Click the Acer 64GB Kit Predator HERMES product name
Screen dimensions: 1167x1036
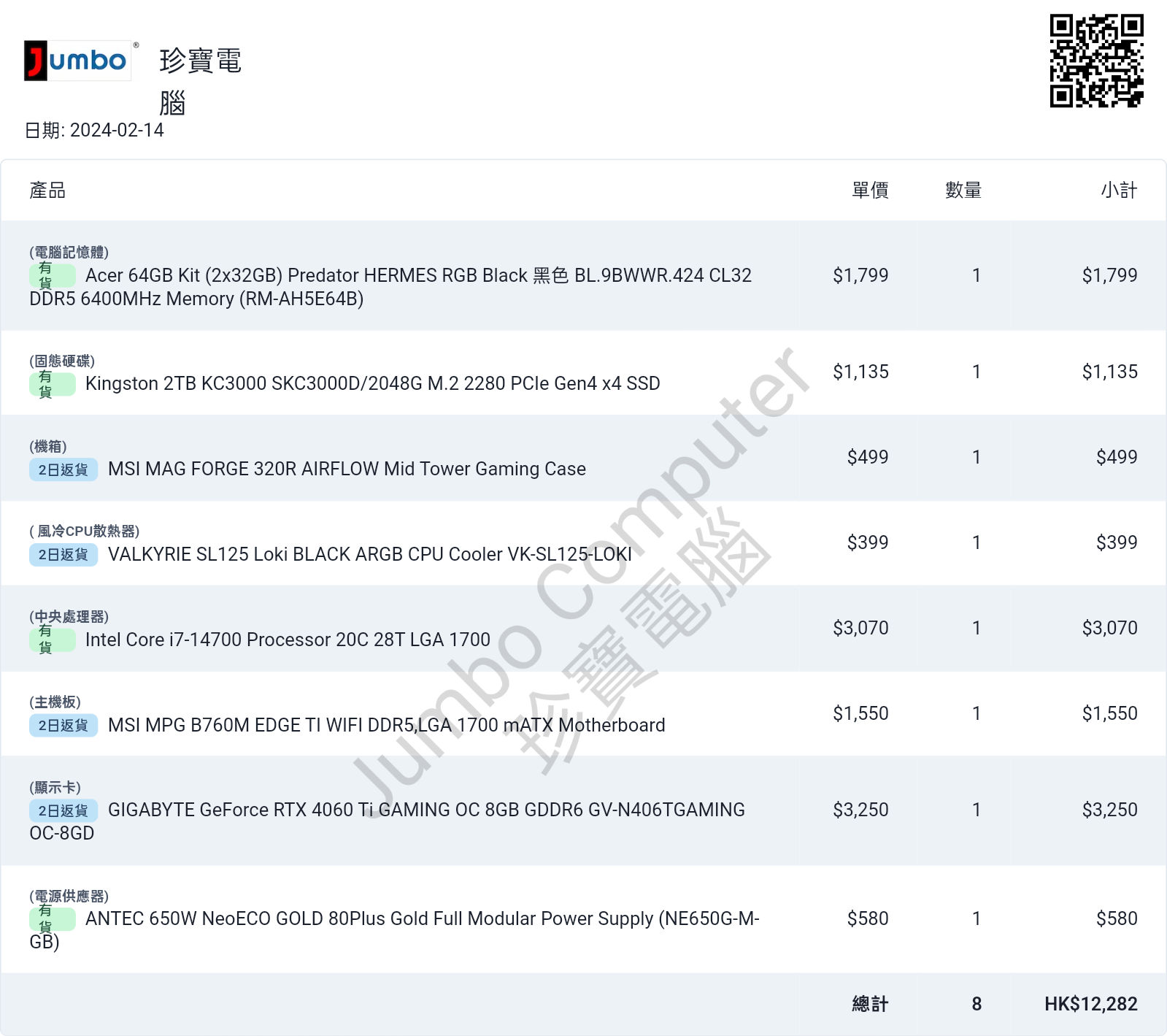390,287
